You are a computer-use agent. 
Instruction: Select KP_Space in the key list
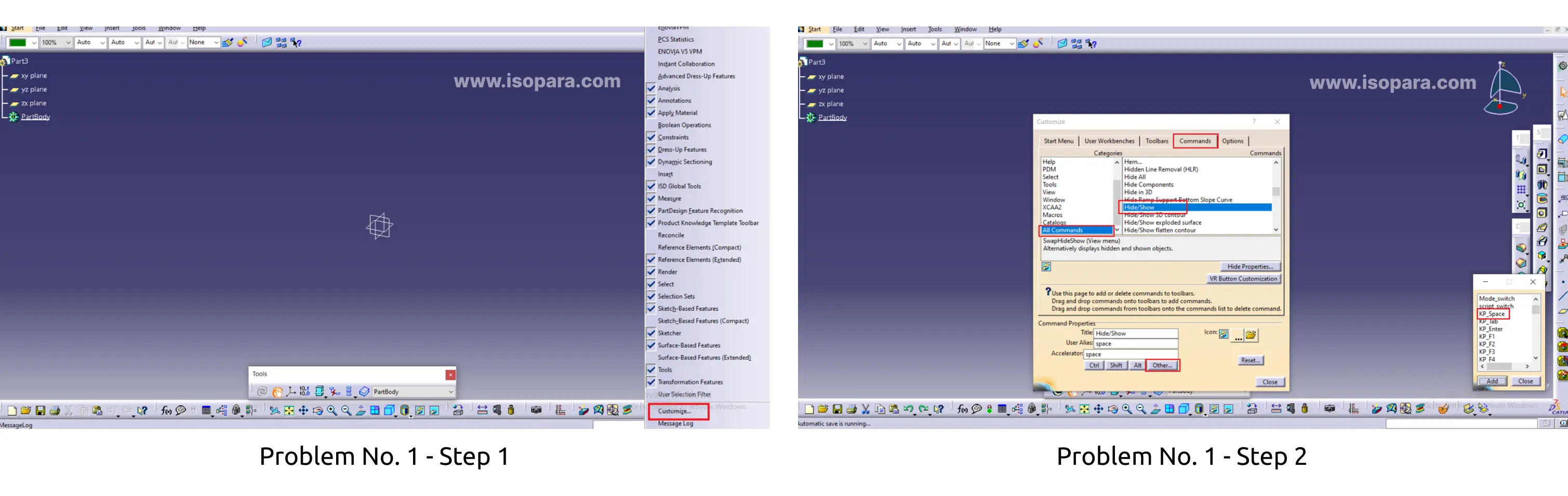click(x=1491, y=314)
